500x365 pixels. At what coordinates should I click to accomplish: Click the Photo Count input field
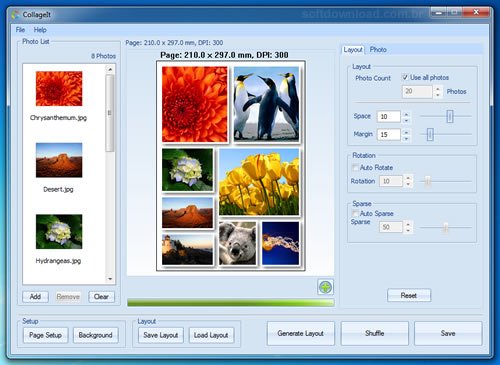[x=417, y=91]
